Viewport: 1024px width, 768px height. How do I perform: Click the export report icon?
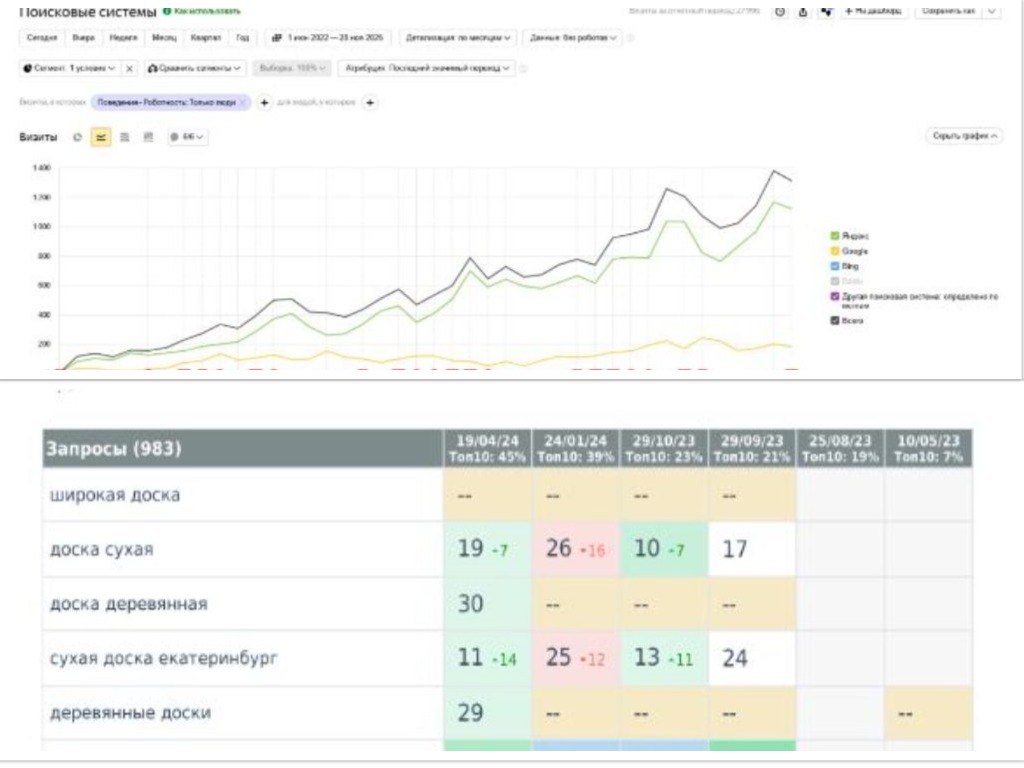pyautogui.click(x=802, y=11)
